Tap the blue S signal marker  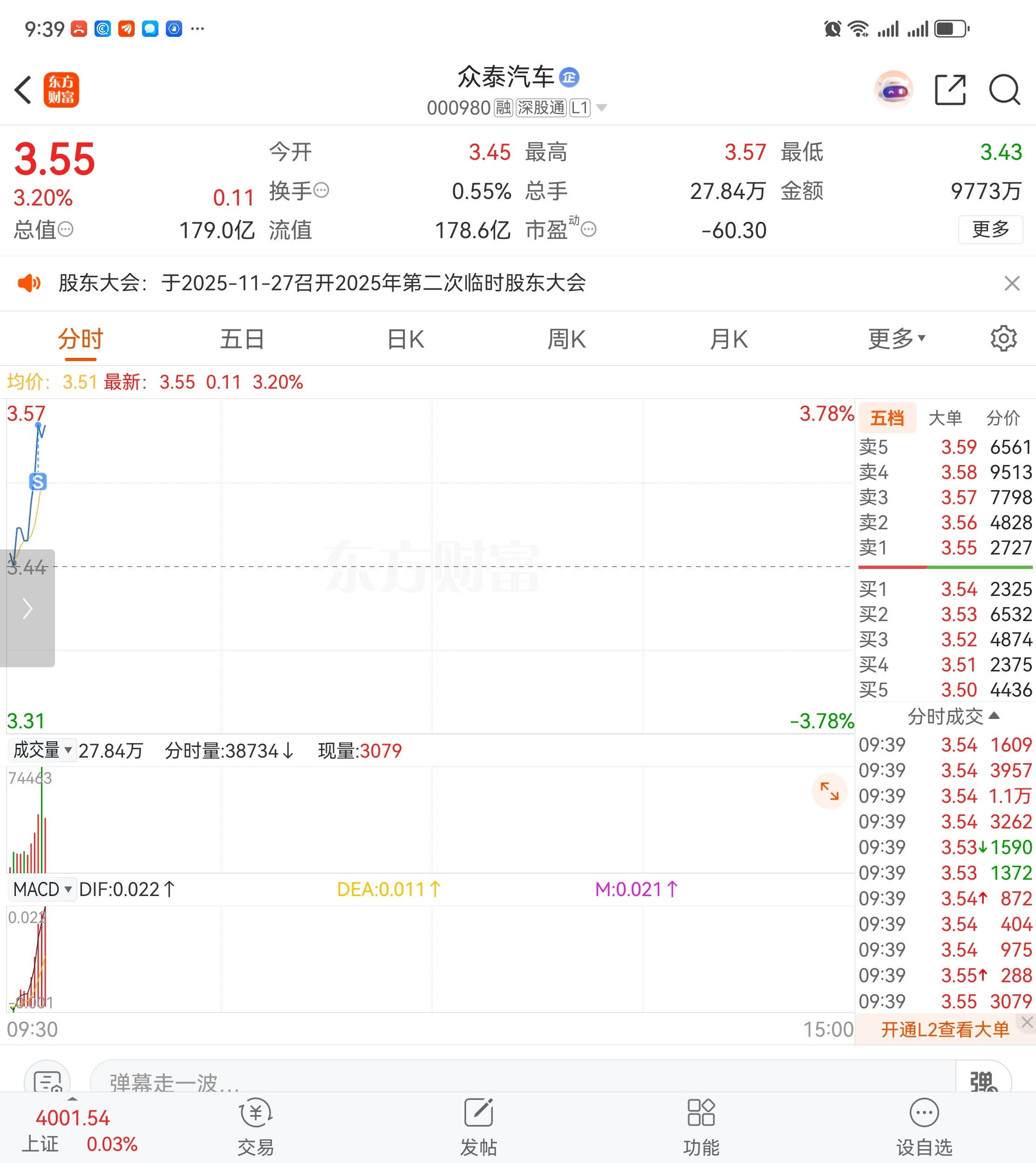pyautogui.click(x=38, y=482)
